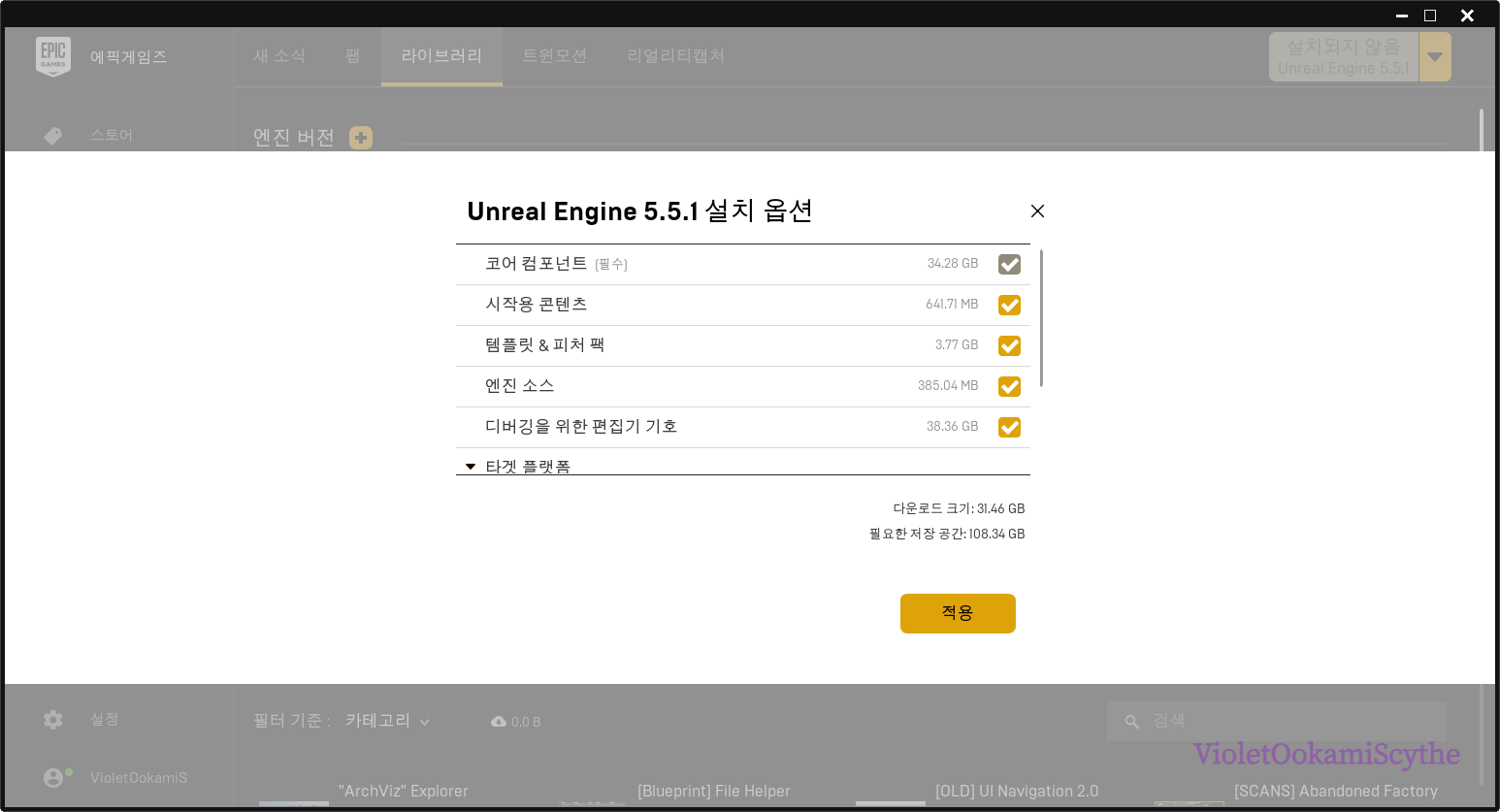Click the search magnifier icon
This screenshot has height=812, width=1500.
click(x=1131, y=722)
